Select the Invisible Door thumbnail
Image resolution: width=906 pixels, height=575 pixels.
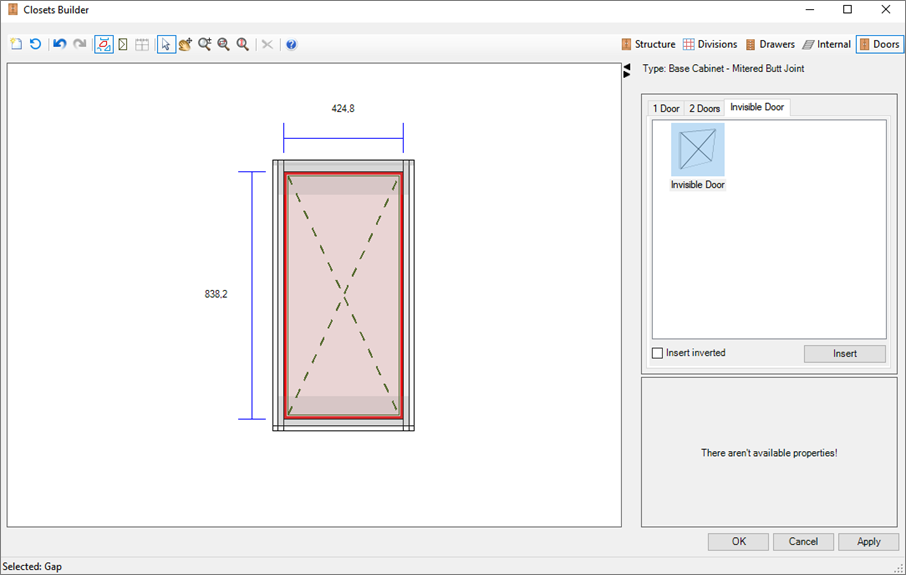tap(697, 150)
